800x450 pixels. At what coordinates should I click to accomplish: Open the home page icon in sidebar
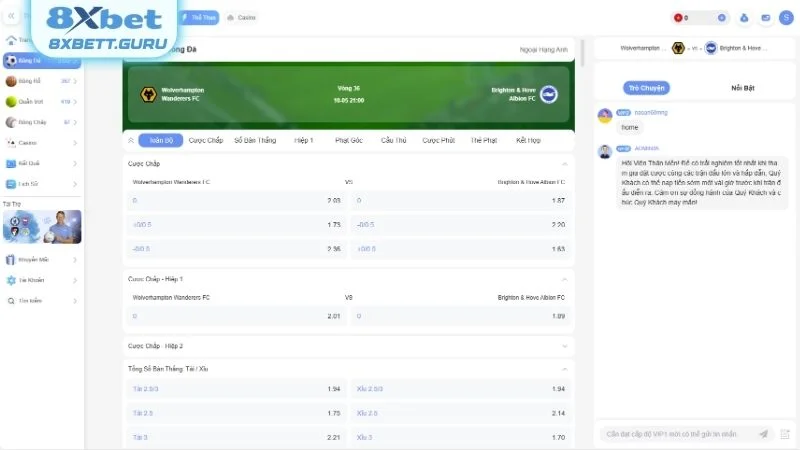[11, 40]
